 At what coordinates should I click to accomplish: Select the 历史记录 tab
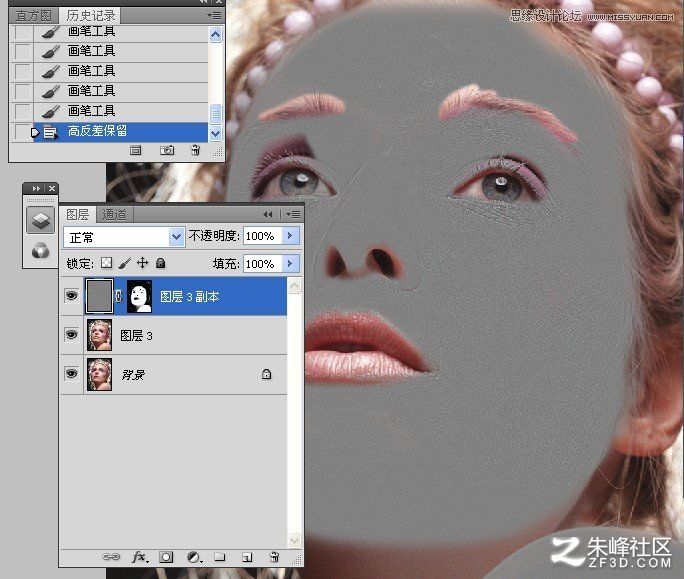point(91,16)
